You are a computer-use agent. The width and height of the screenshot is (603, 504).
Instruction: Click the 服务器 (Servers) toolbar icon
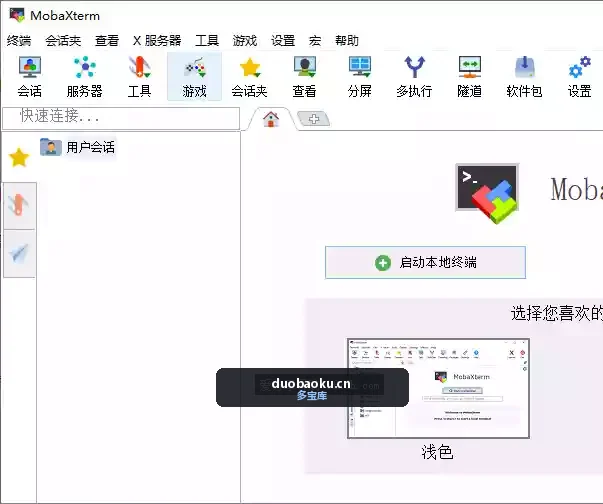coord(85,77)
